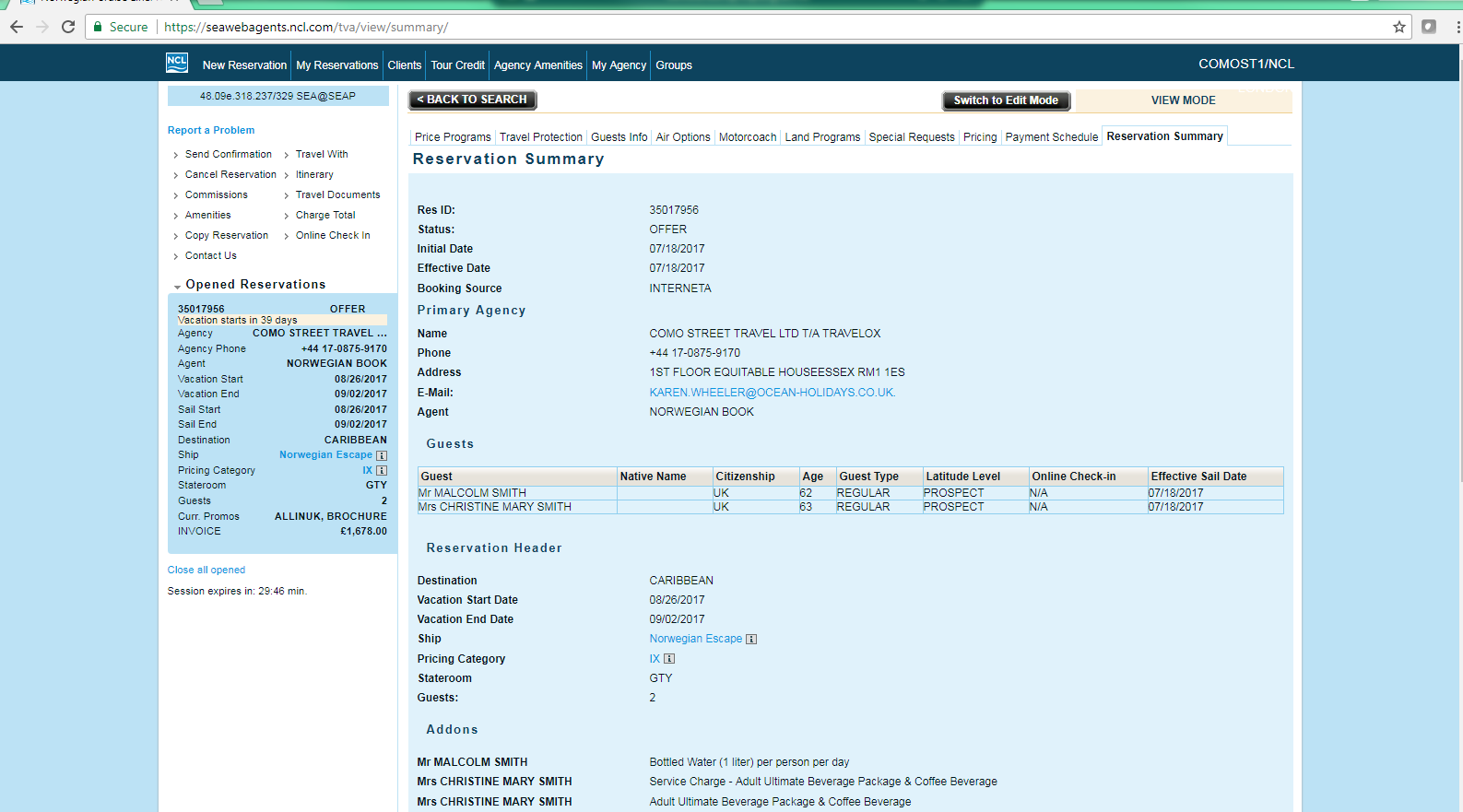
Task: Open the Travel Documents link
Action: pyautogui.click(x=338, y=195)
